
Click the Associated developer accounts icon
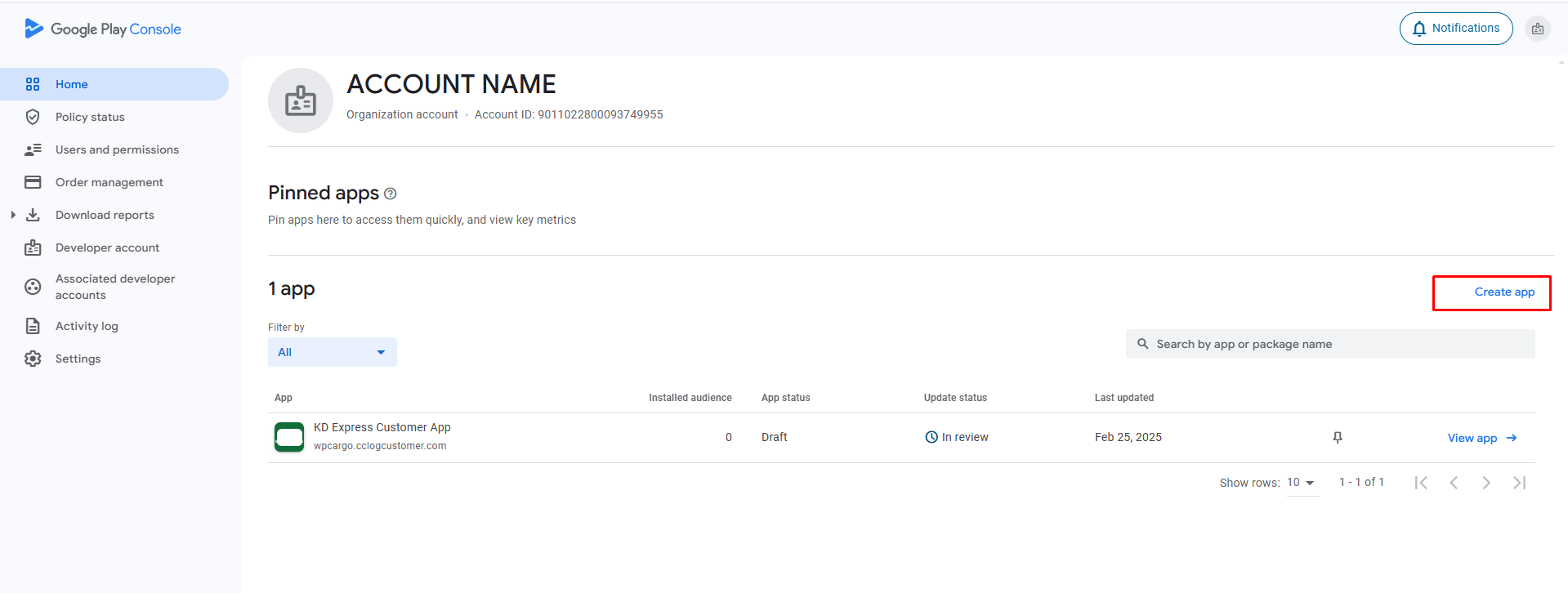pyautogui.click(x=33, y=287)
